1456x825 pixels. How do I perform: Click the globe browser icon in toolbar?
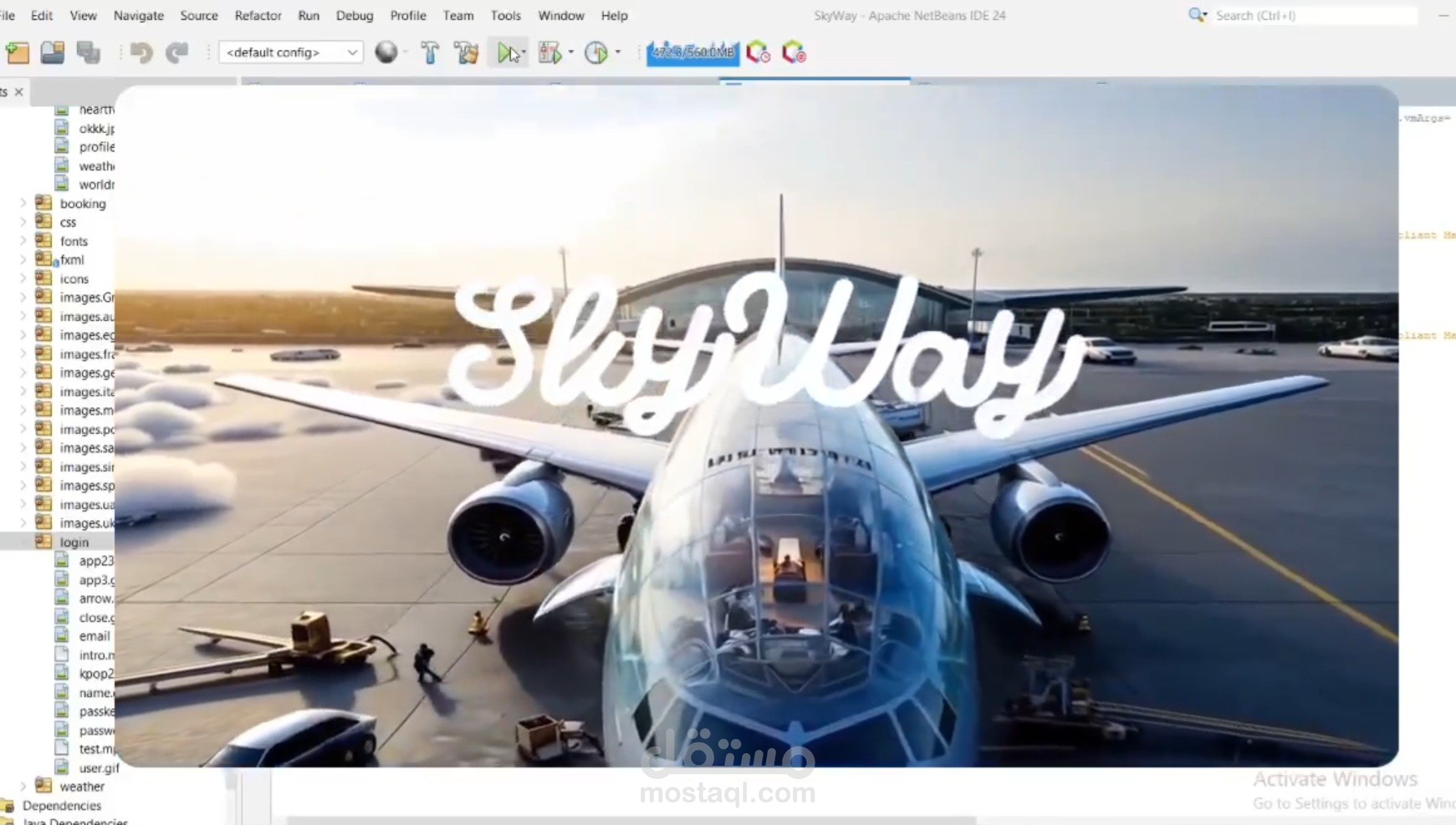(386, 52)
